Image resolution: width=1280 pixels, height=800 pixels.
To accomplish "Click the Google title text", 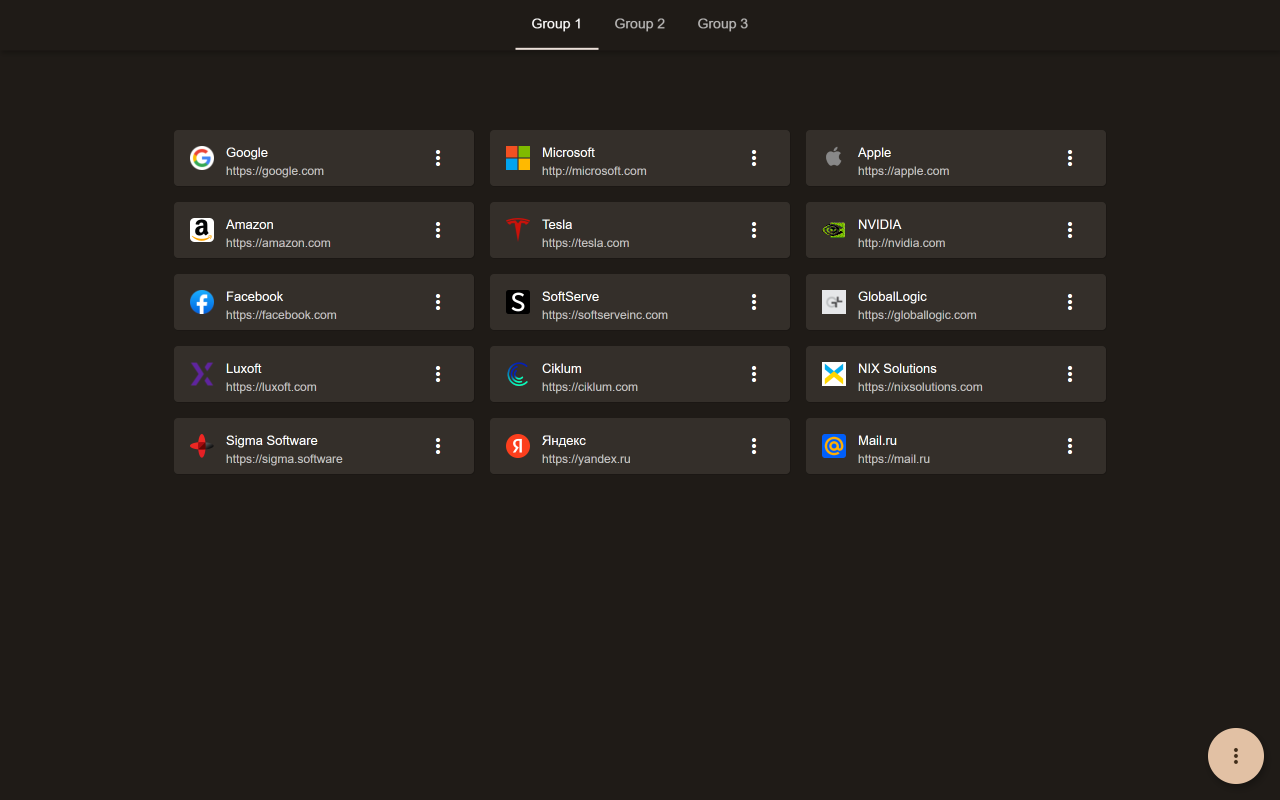I will tap(247, 153).
